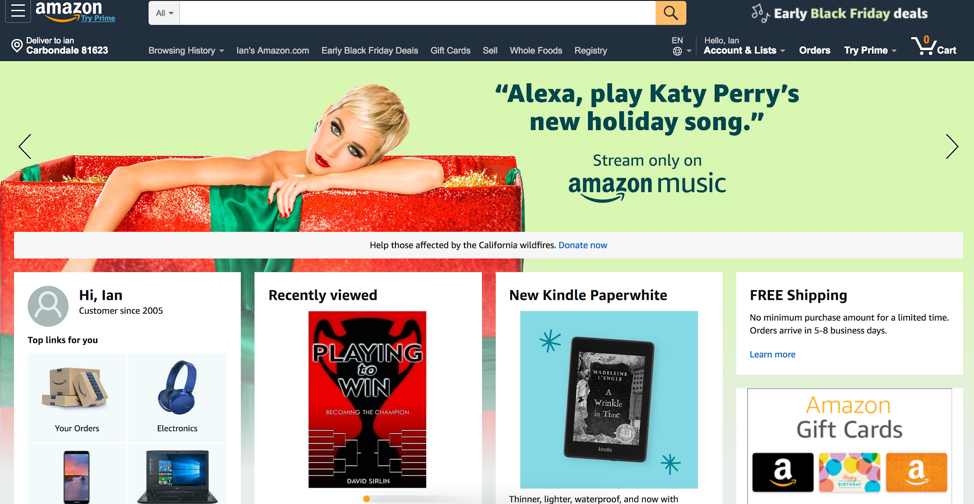Select Whole Foods in navigation bar

tap(535, 50)
